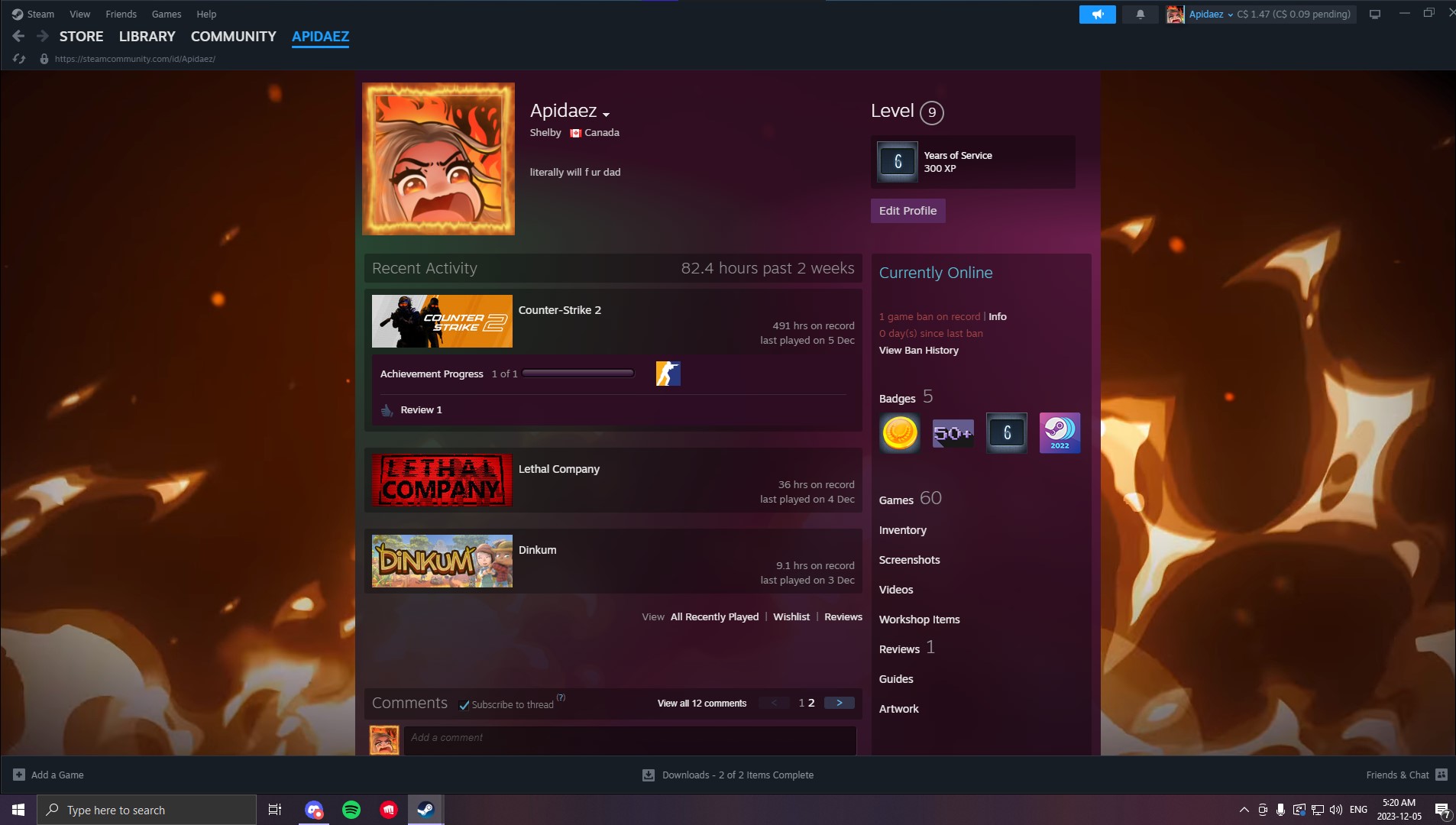Click the Counter-Strike 2 achievement icon
The width and height of the screenshot is (1456, 825).
point(668,374)
